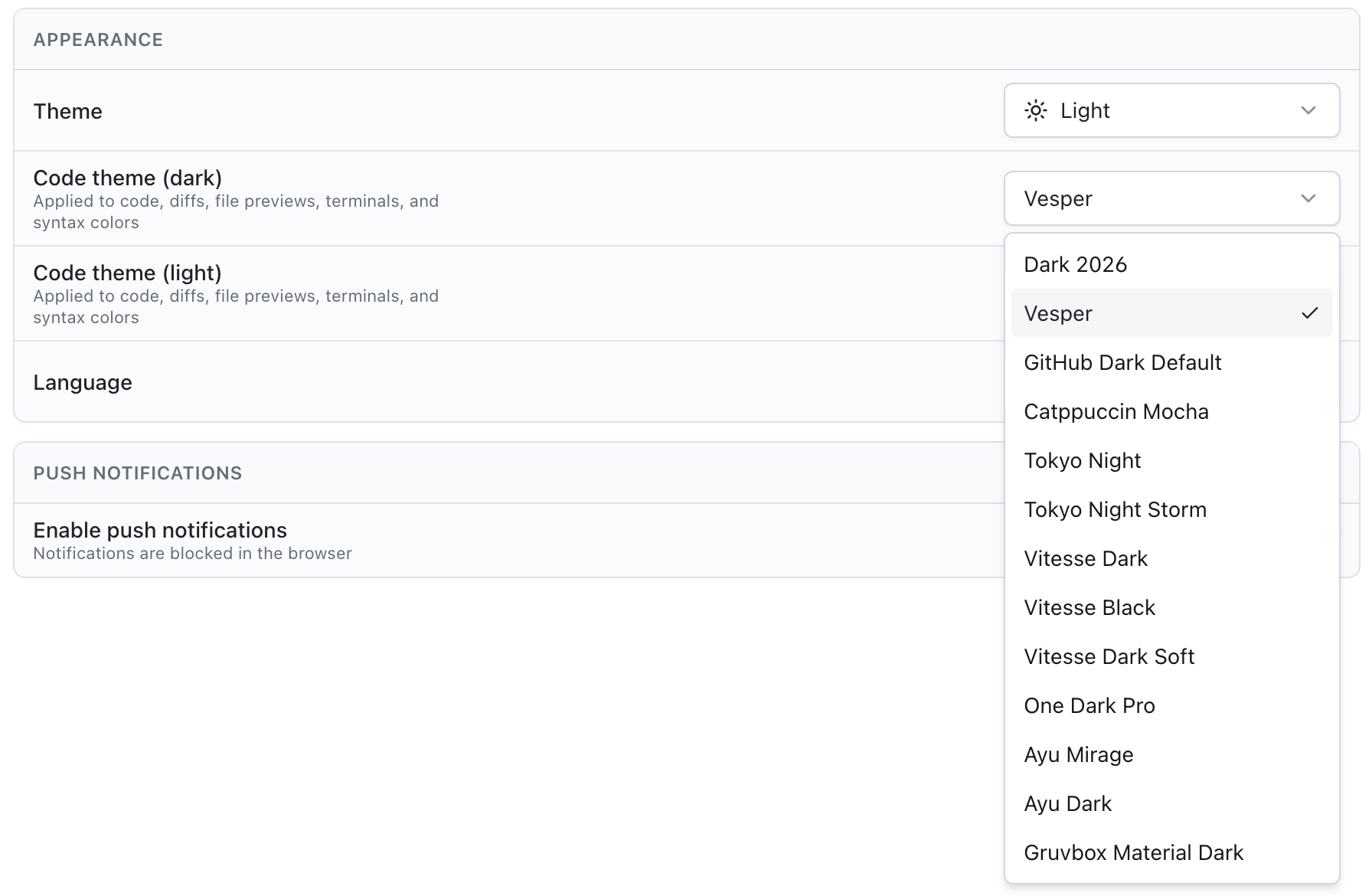Click the Language setting row

point(83,382)
